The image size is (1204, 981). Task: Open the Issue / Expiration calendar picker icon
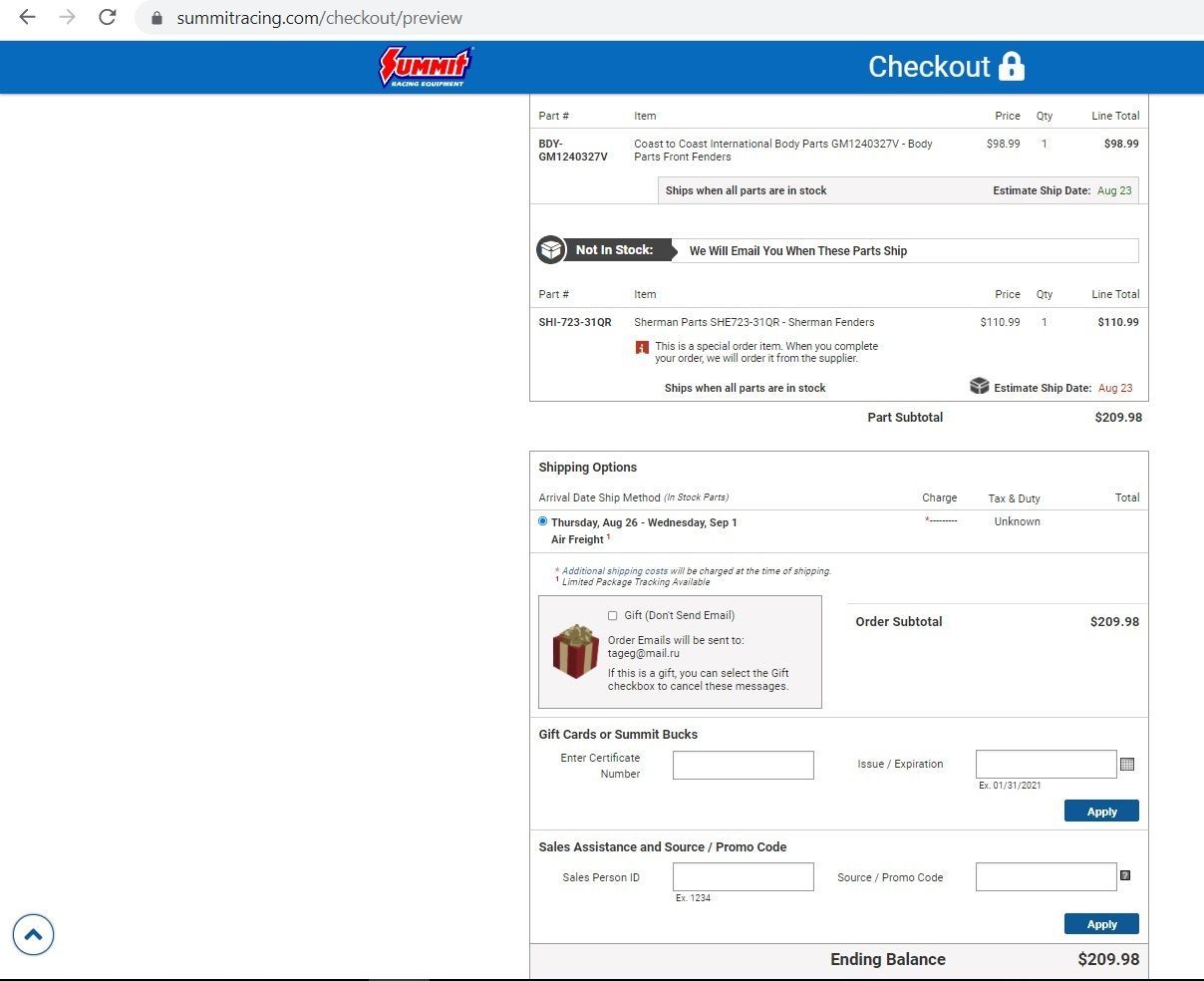[x=1127, y=765]
